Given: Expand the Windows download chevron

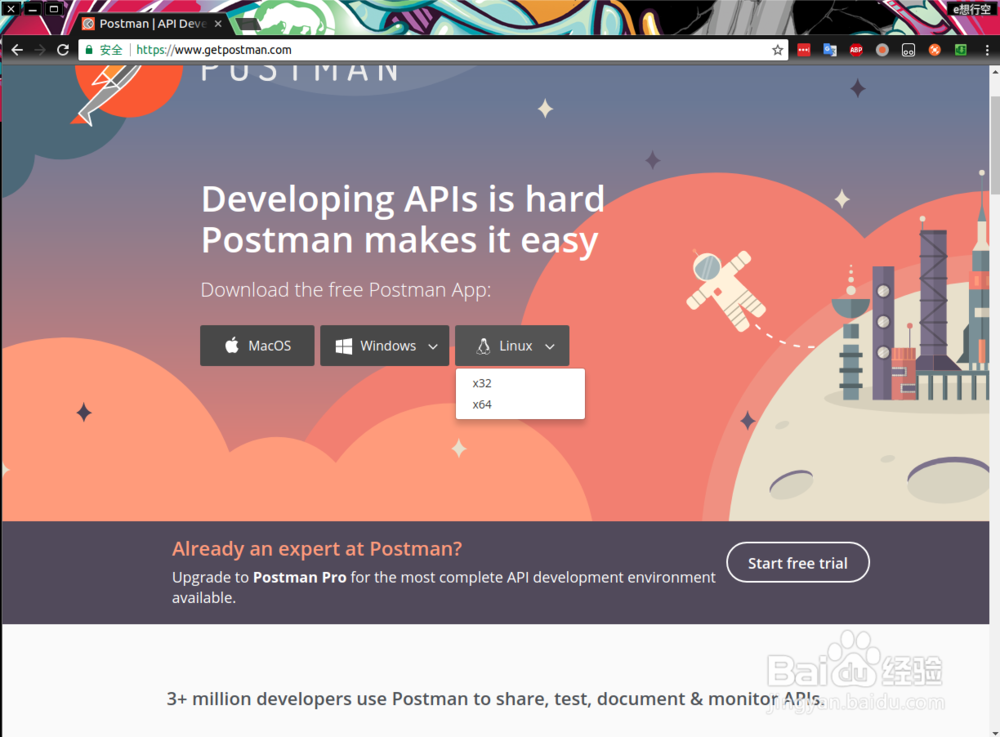Looking at the screenshot, I should [433, 346].
